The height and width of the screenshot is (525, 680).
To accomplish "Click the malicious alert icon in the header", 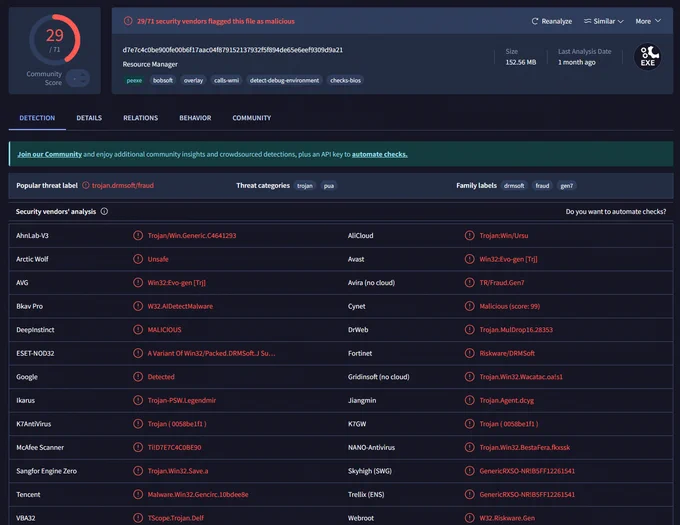I will tap(128, 21).
